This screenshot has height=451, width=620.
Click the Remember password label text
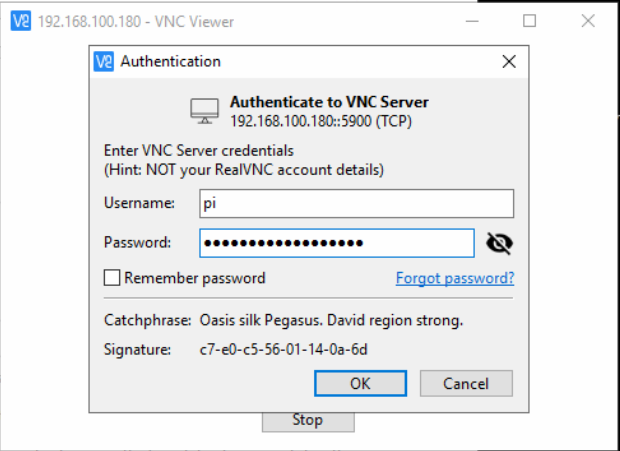point(195,278)
